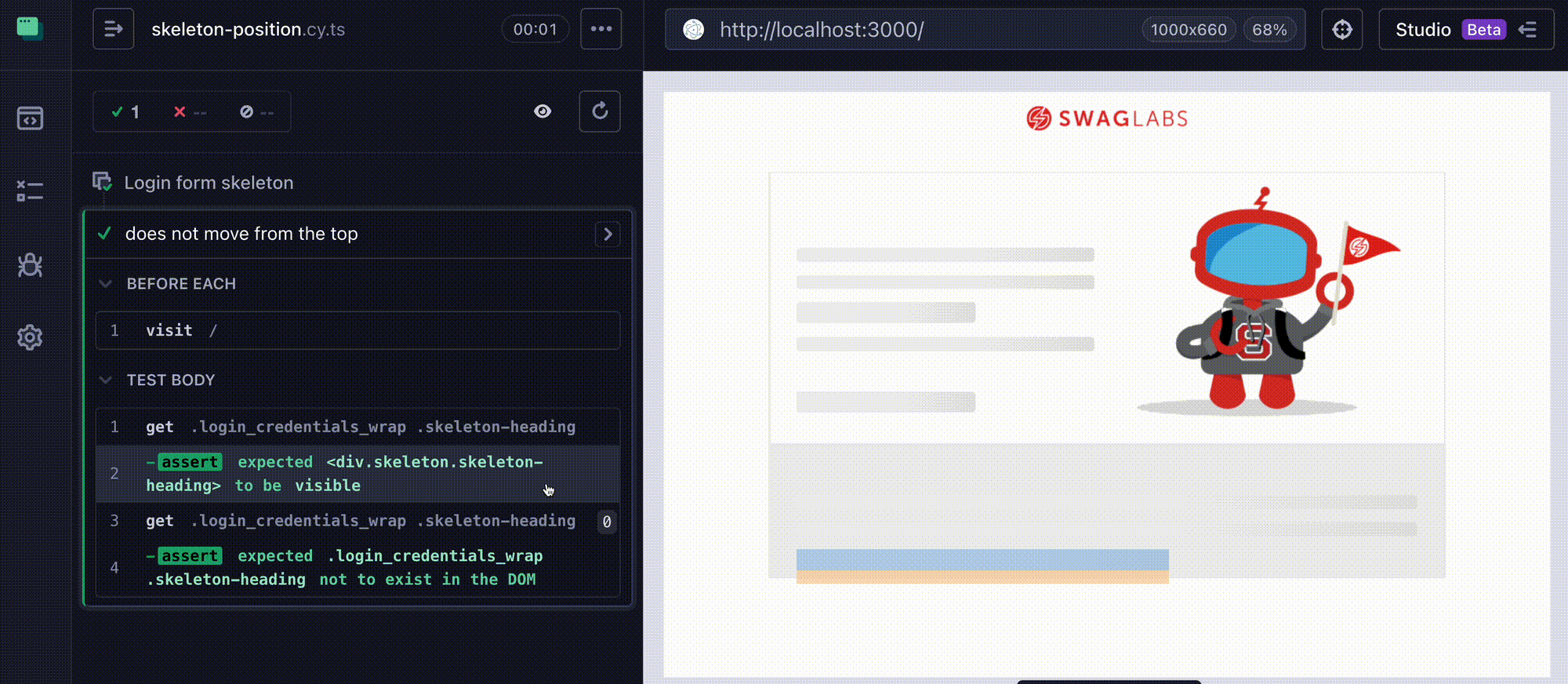Screen dimensions: 1568x684
Task: Collapse the BEFORE EACH section
Action: tap(106, 284)
